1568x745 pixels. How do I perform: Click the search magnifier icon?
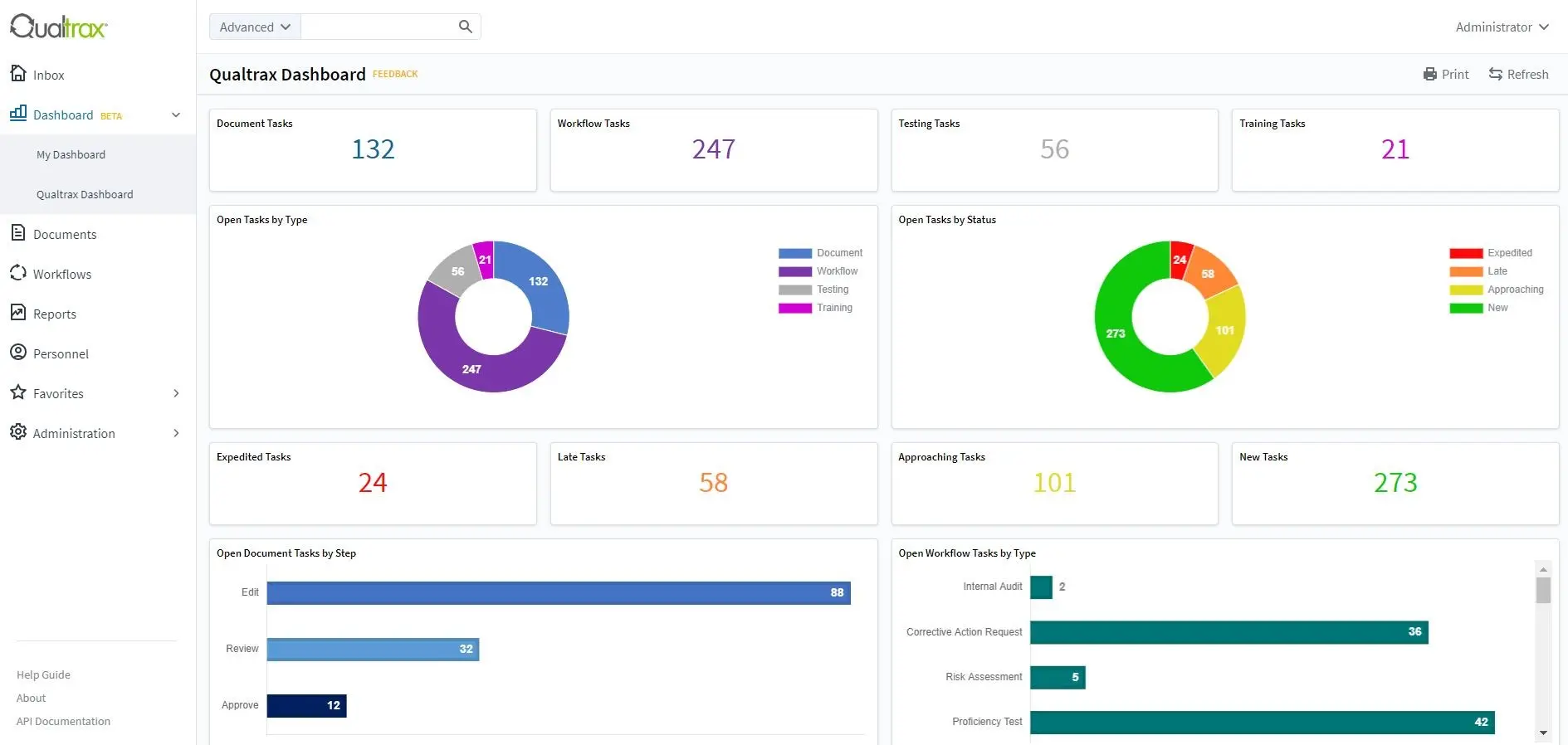click(465, 27)
